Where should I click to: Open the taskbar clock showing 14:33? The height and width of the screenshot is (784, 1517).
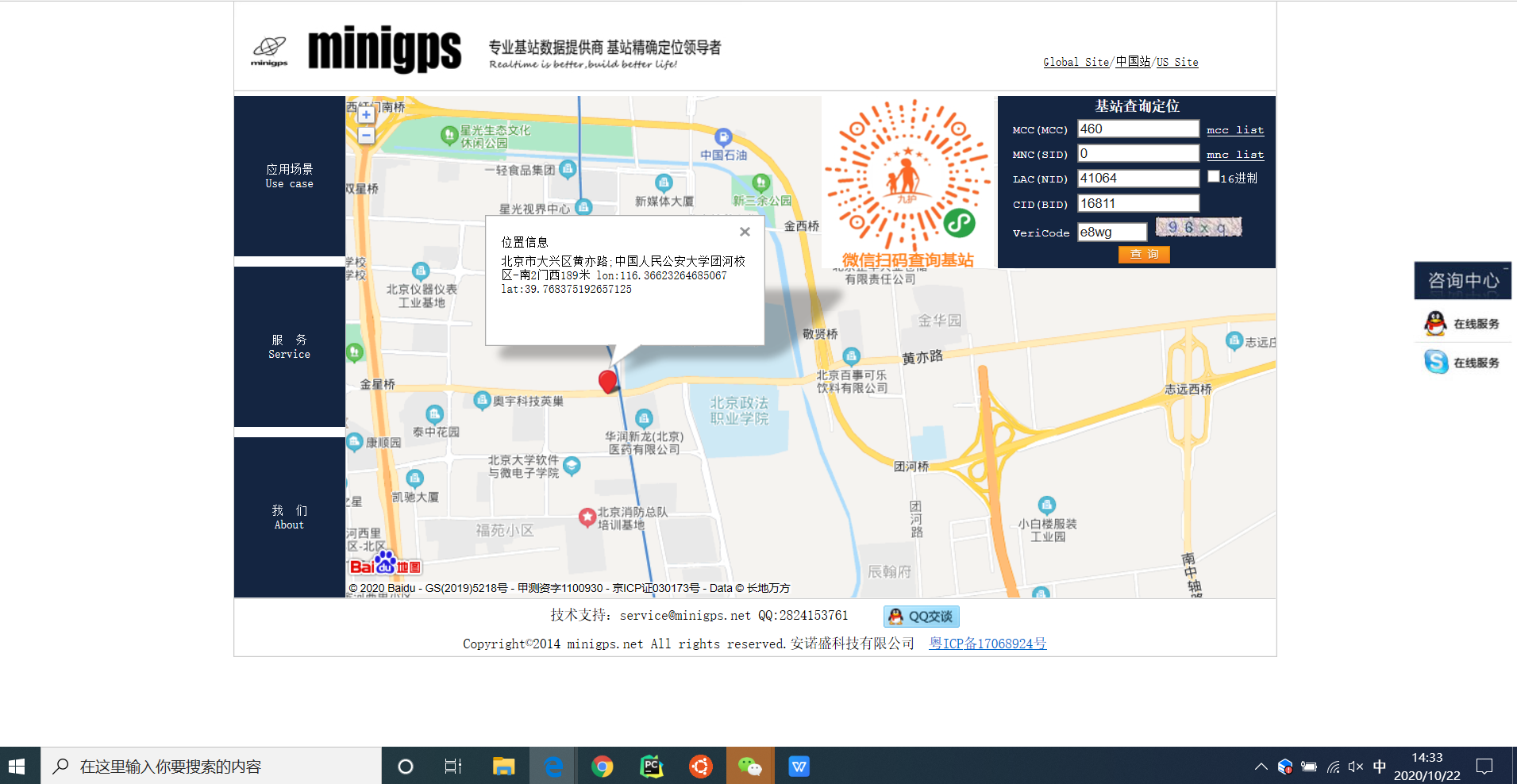click(x=1427, y=767)
